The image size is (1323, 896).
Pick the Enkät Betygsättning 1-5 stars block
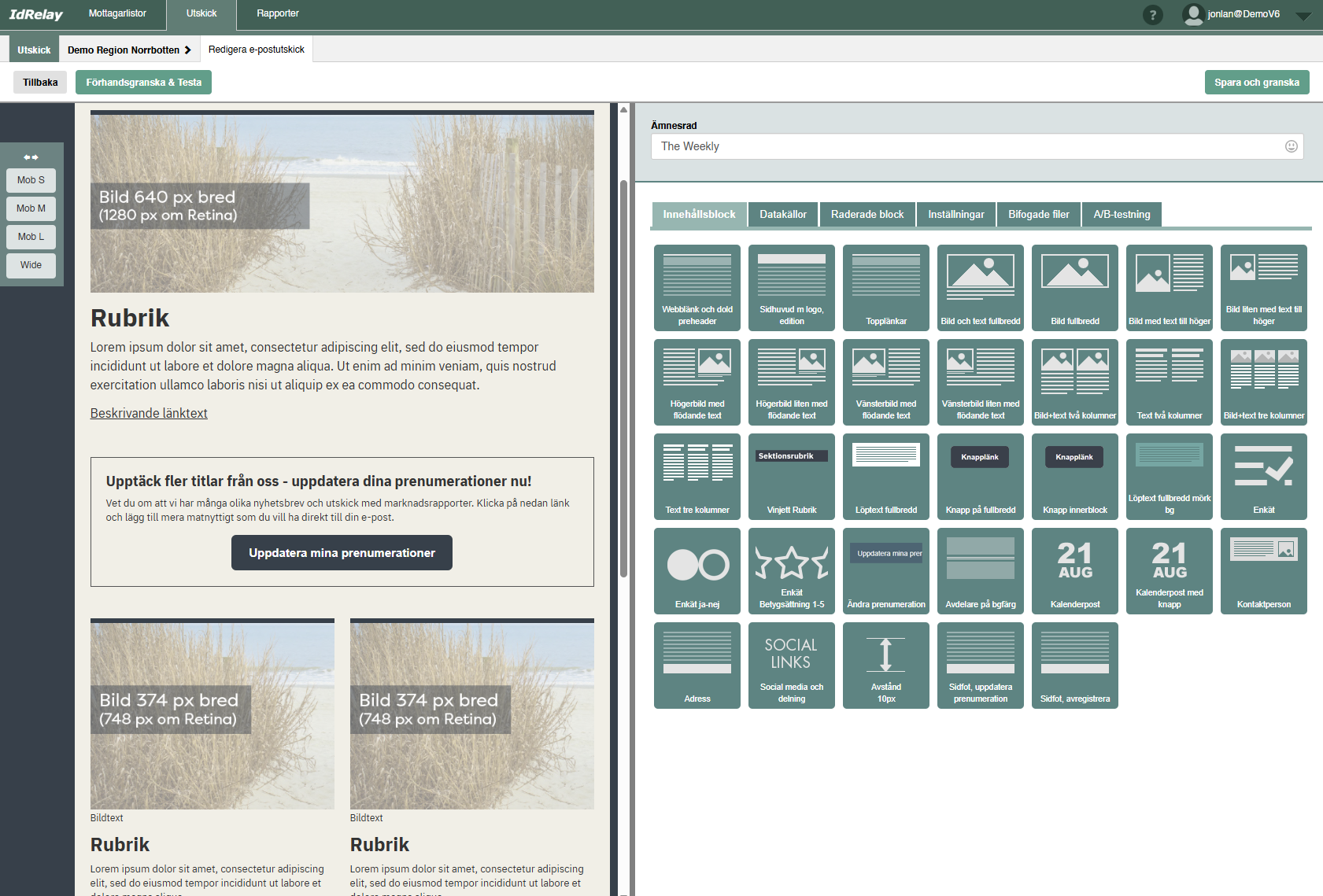point(791,570)
